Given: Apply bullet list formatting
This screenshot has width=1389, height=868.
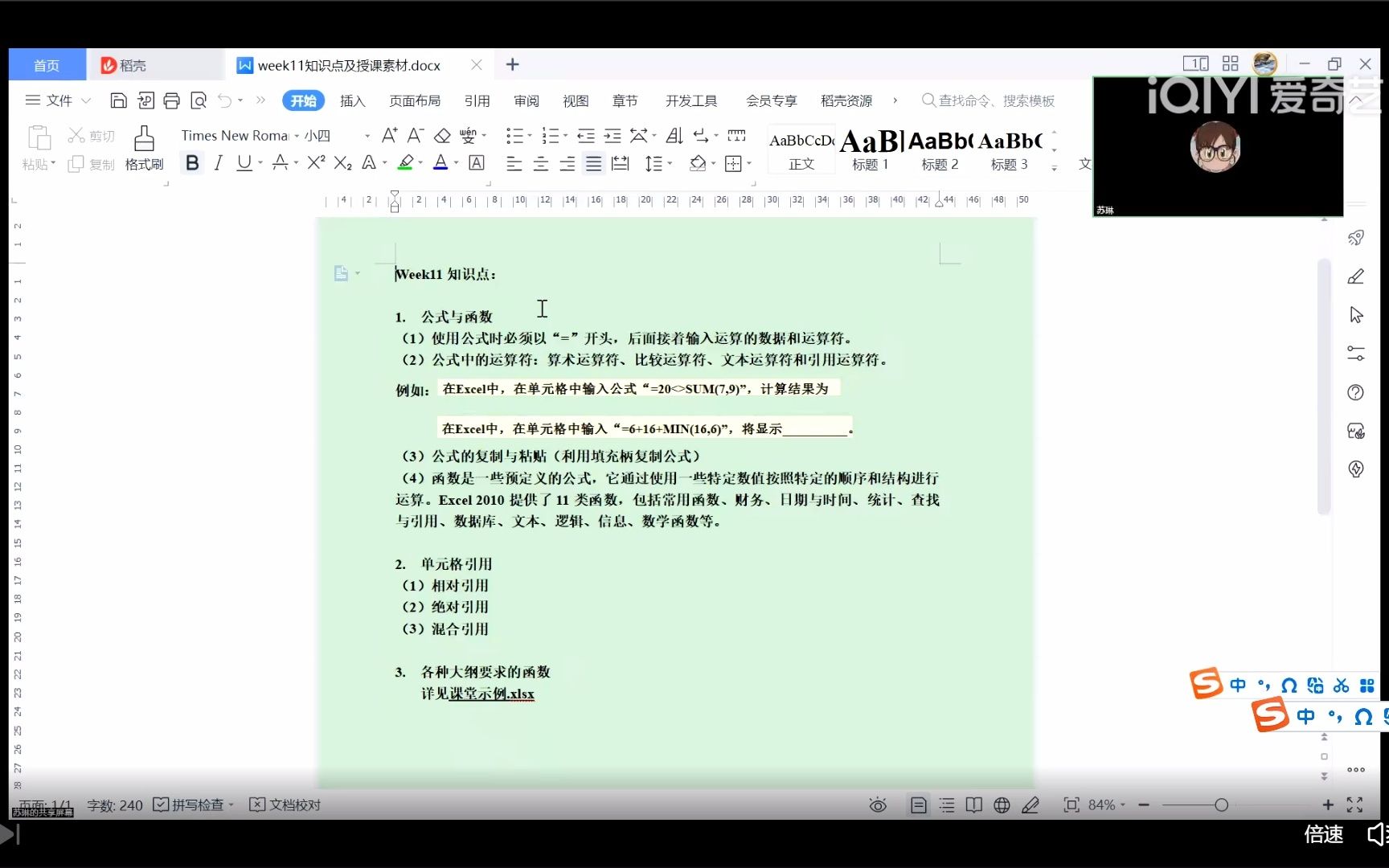Looking at the screenshot, I should (515, 135).
